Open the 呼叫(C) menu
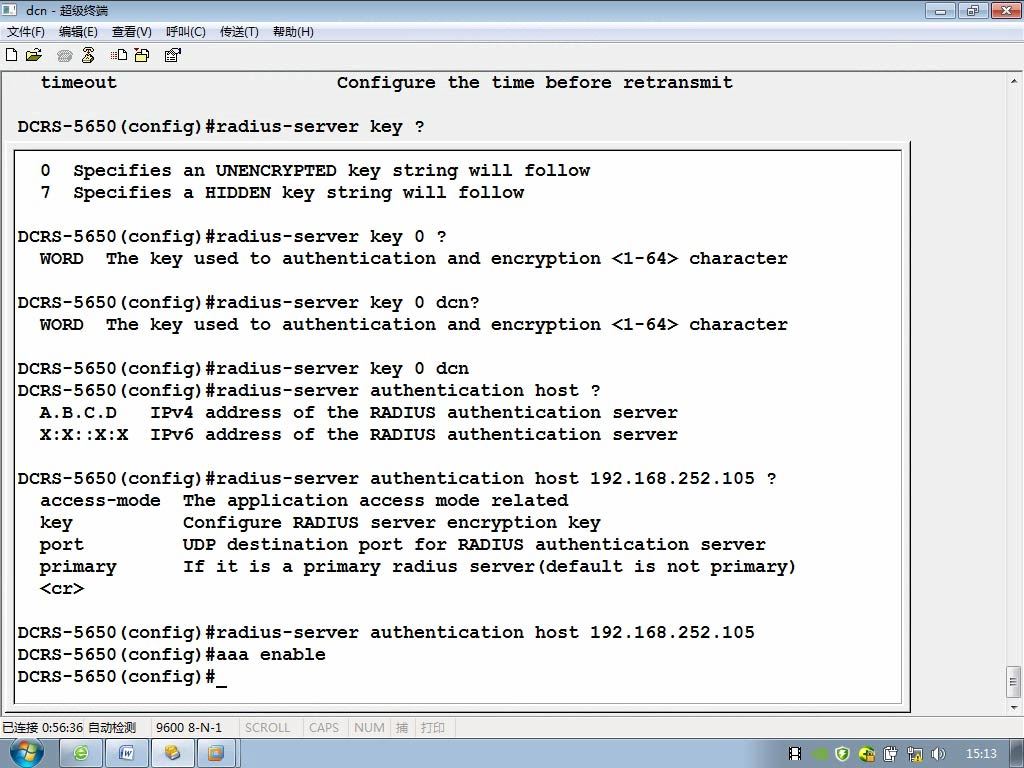This screenshot has width=1024, height=768. (x=185, y=31)
